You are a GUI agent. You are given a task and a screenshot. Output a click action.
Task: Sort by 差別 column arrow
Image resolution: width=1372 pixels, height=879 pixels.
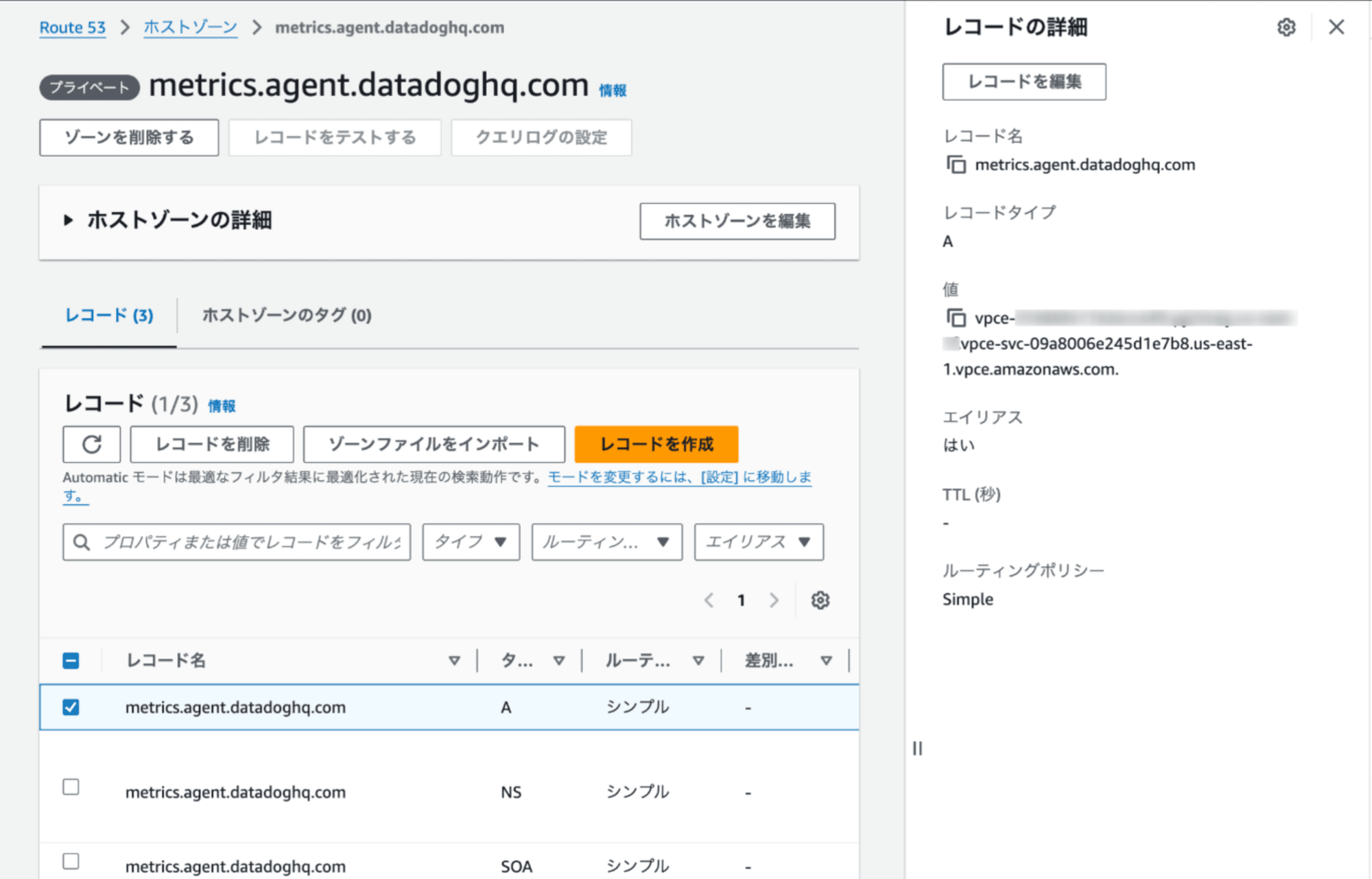coord(826,661)
